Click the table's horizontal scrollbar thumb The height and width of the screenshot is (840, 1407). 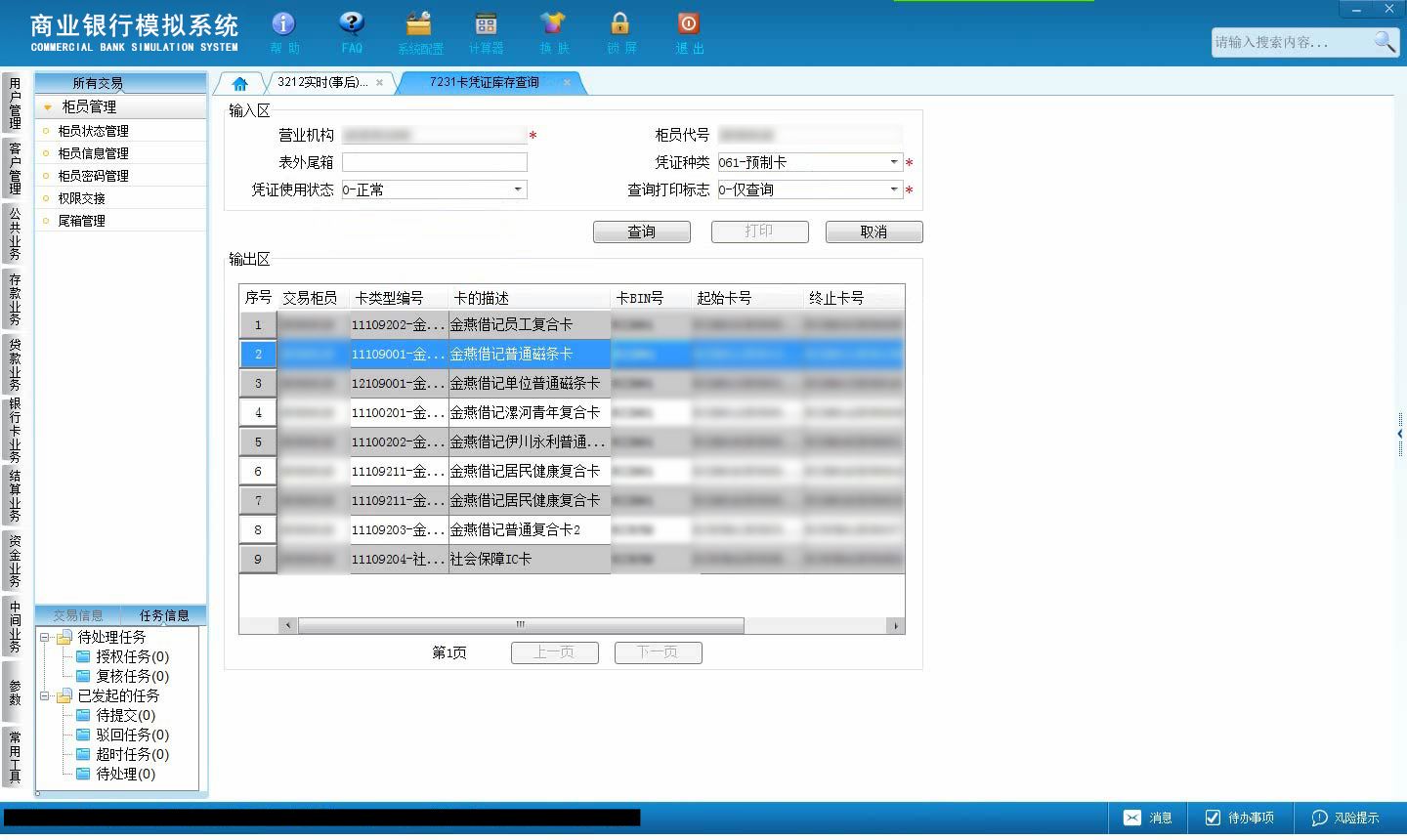pyautogui.click(x=521, y=625)
